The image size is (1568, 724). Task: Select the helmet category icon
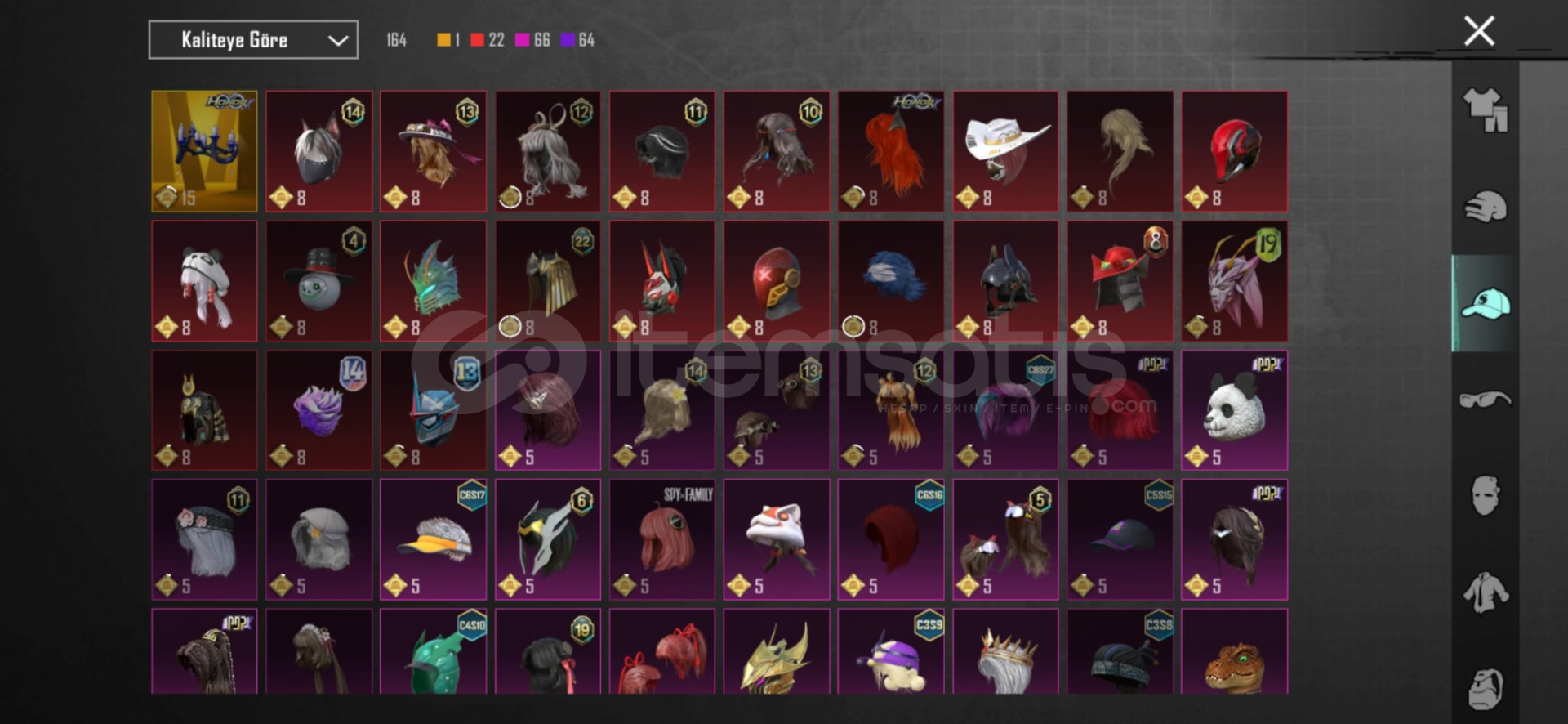point(1486,207)
